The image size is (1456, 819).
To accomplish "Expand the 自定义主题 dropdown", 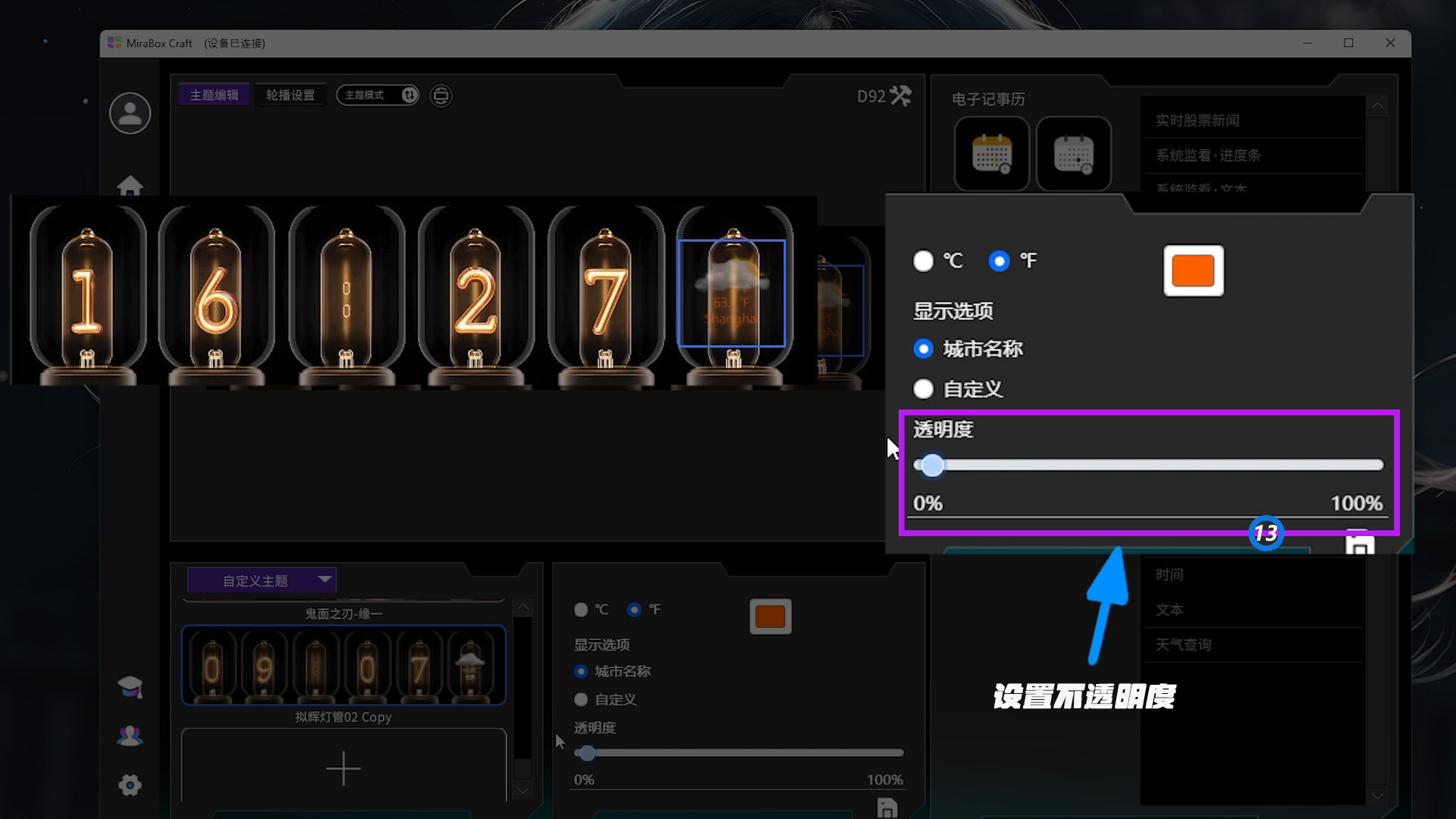I will tap(262, 580).
